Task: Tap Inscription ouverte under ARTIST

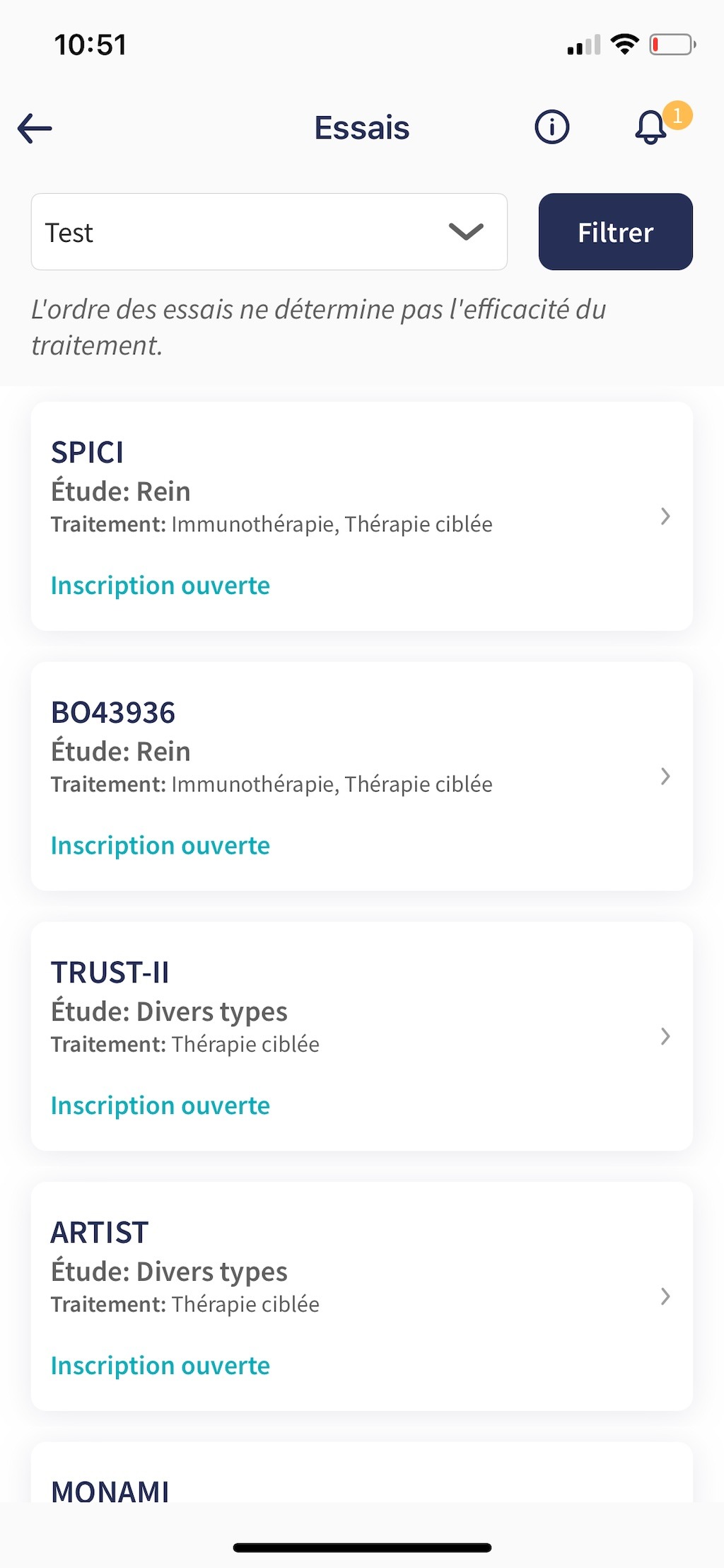Action: click(160, 1366)
